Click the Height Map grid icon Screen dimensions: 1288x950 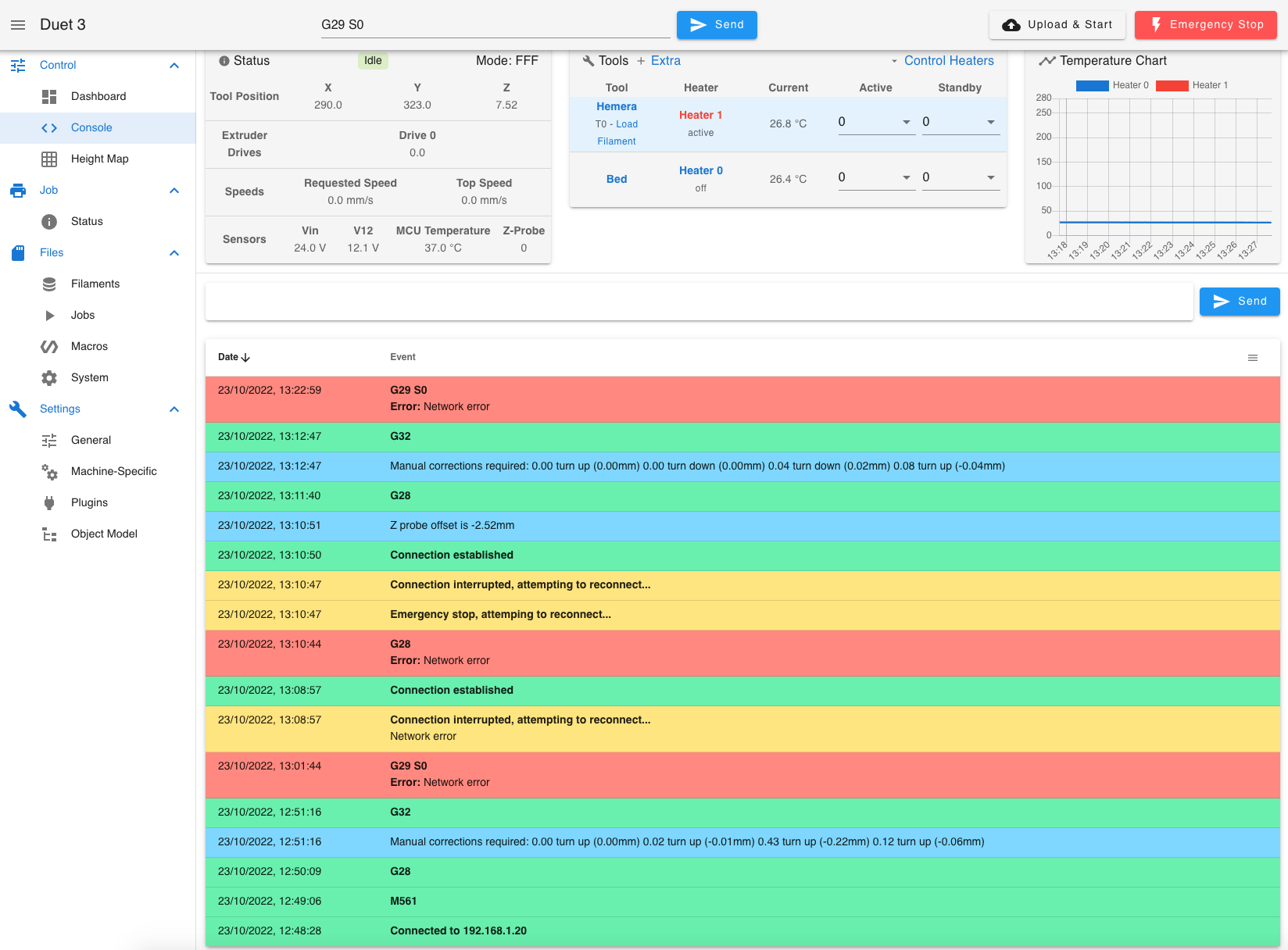(49, 159)
